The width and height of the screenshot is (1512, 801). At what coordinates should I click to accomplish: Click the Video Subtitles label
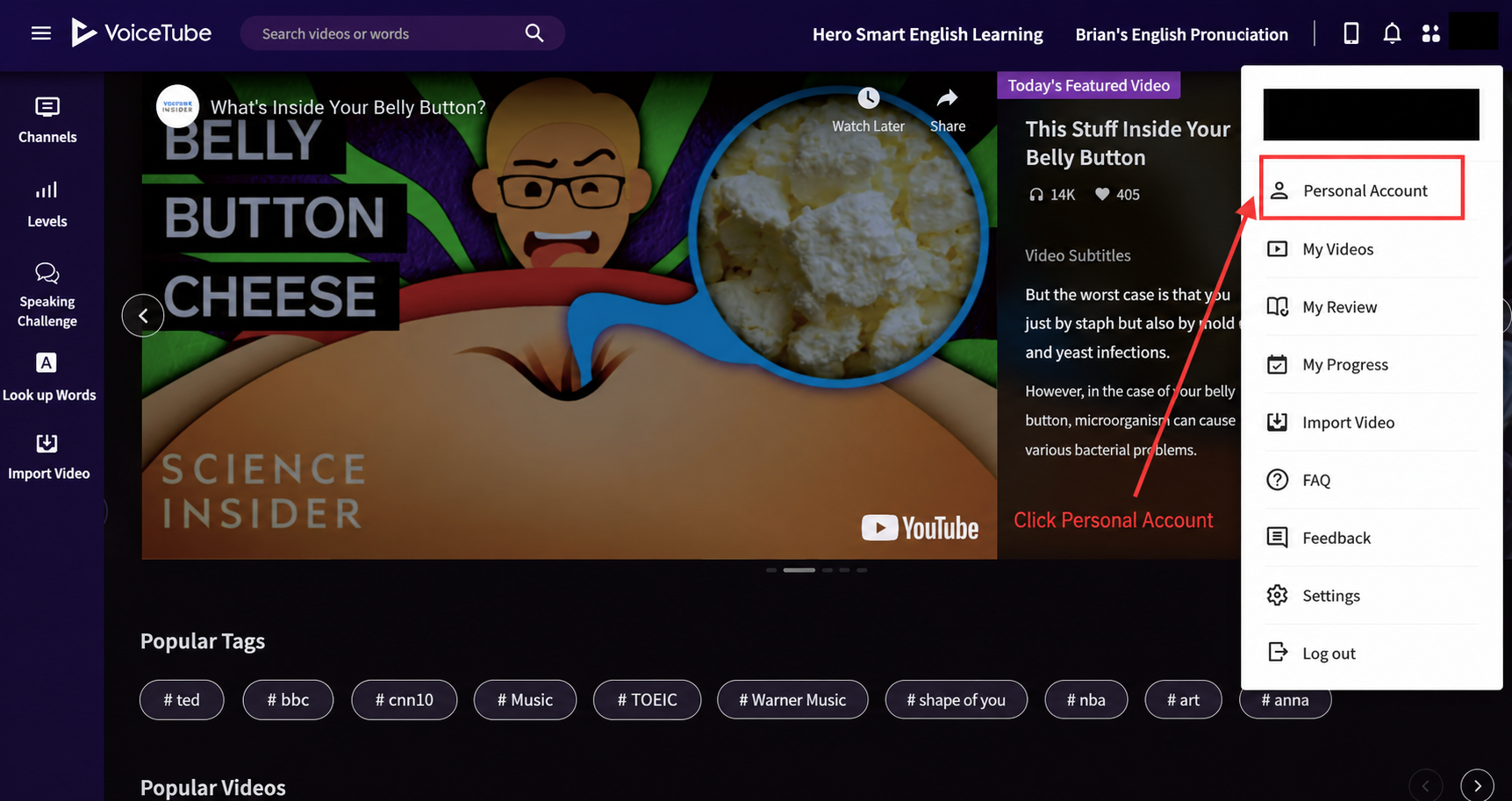click(1078, 255)
